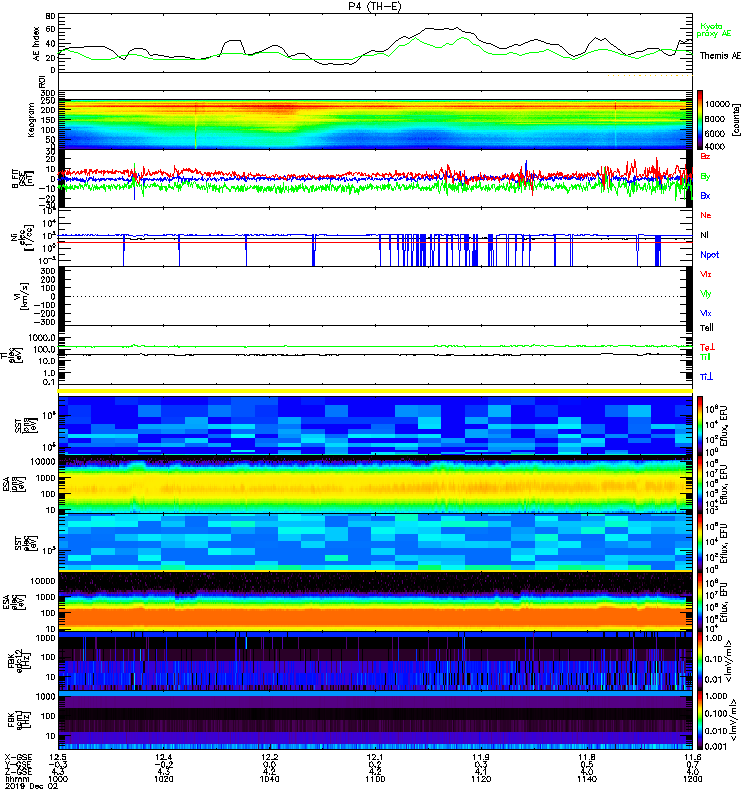Screen dimensions: 750x800
Task: Select the blue Ti perpendicular legend label
Action: click(706, 377)
